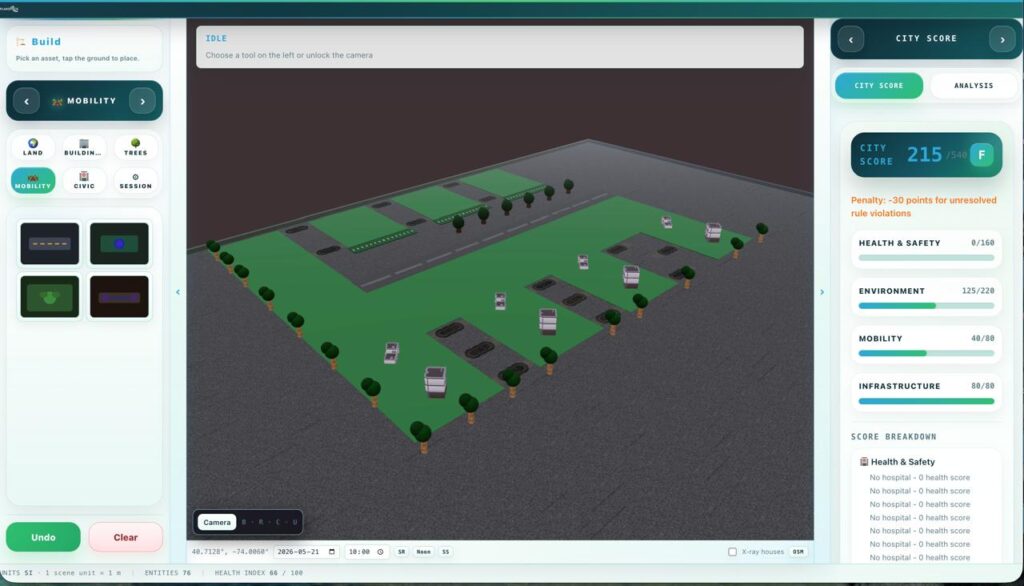Viewport: 1024px width, 586px height.
Task: Click the Score Breakdown heading
Action: coord(893,436)
